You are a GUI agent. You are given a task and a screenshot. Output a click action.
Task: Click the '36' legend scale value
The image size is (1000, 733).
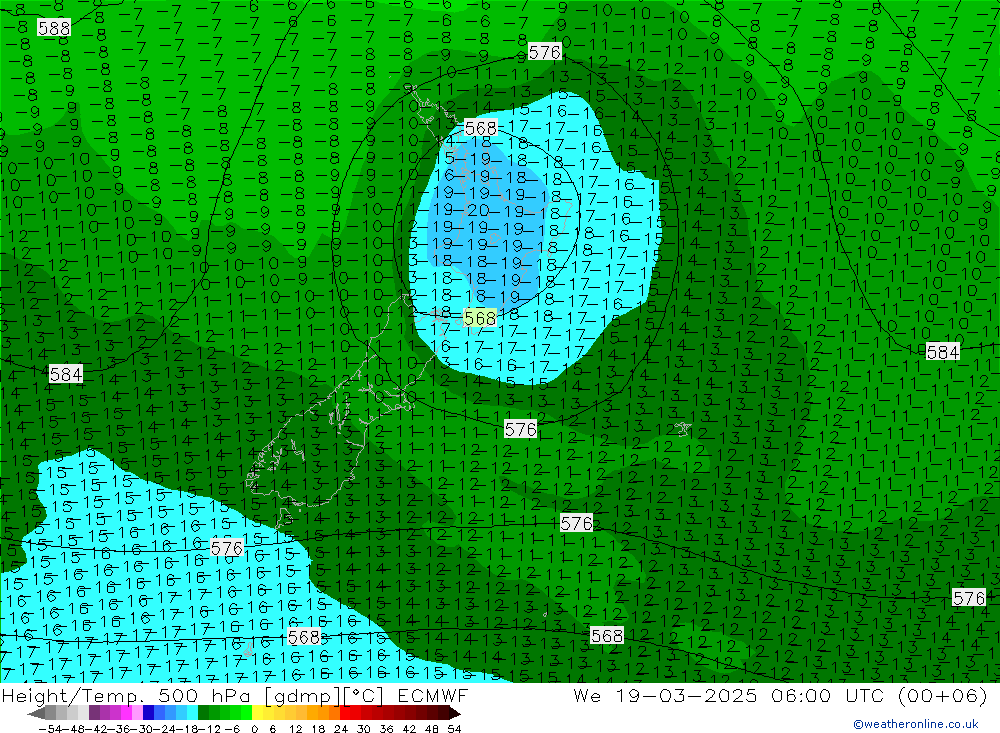386,729
